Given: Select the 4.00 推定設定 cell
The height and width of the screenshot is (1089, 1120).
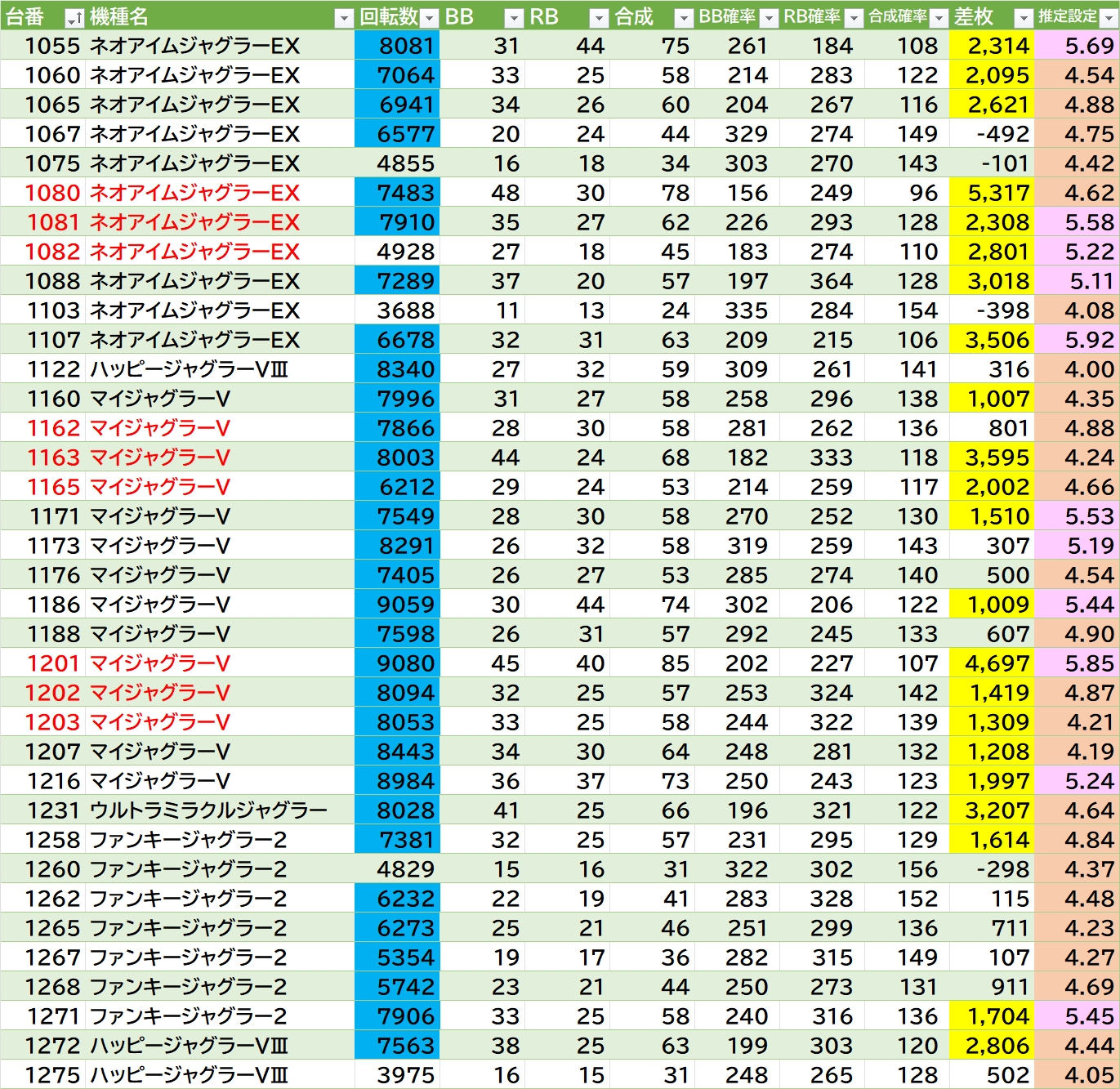Looking at the screenshot, I should (x=1077, y=369).
